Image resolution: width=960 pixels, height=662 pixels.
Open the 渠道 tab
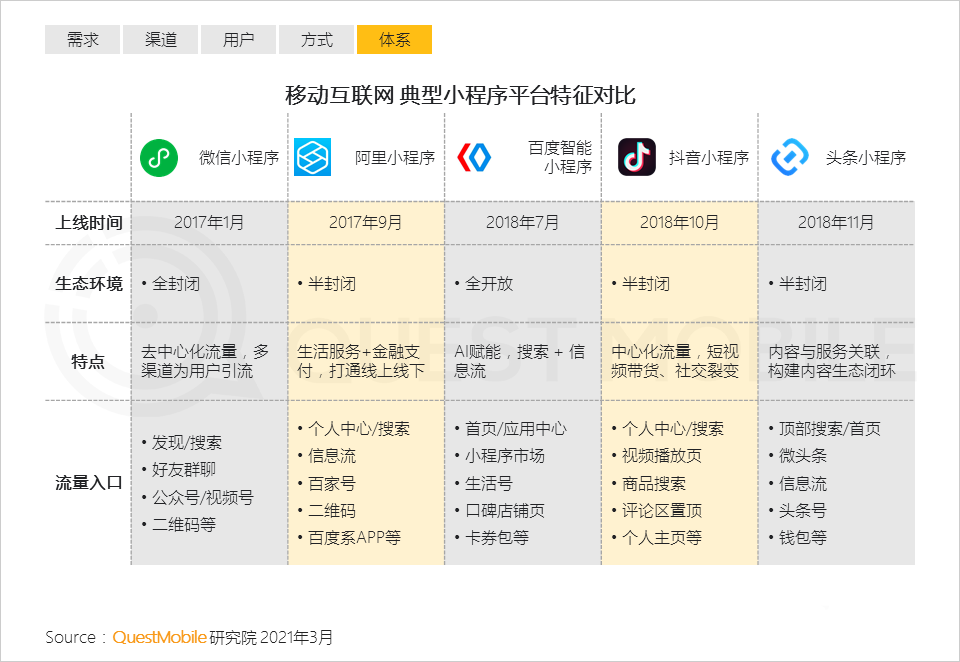160,40
